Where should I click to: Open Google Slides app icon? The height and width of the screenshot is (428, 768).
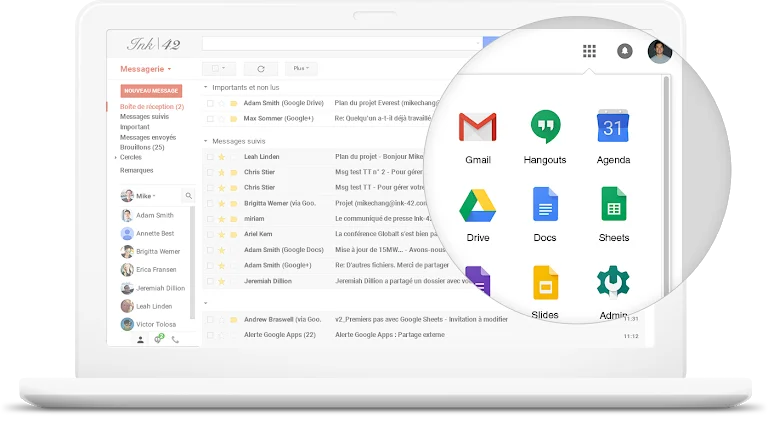pos(545,283)
